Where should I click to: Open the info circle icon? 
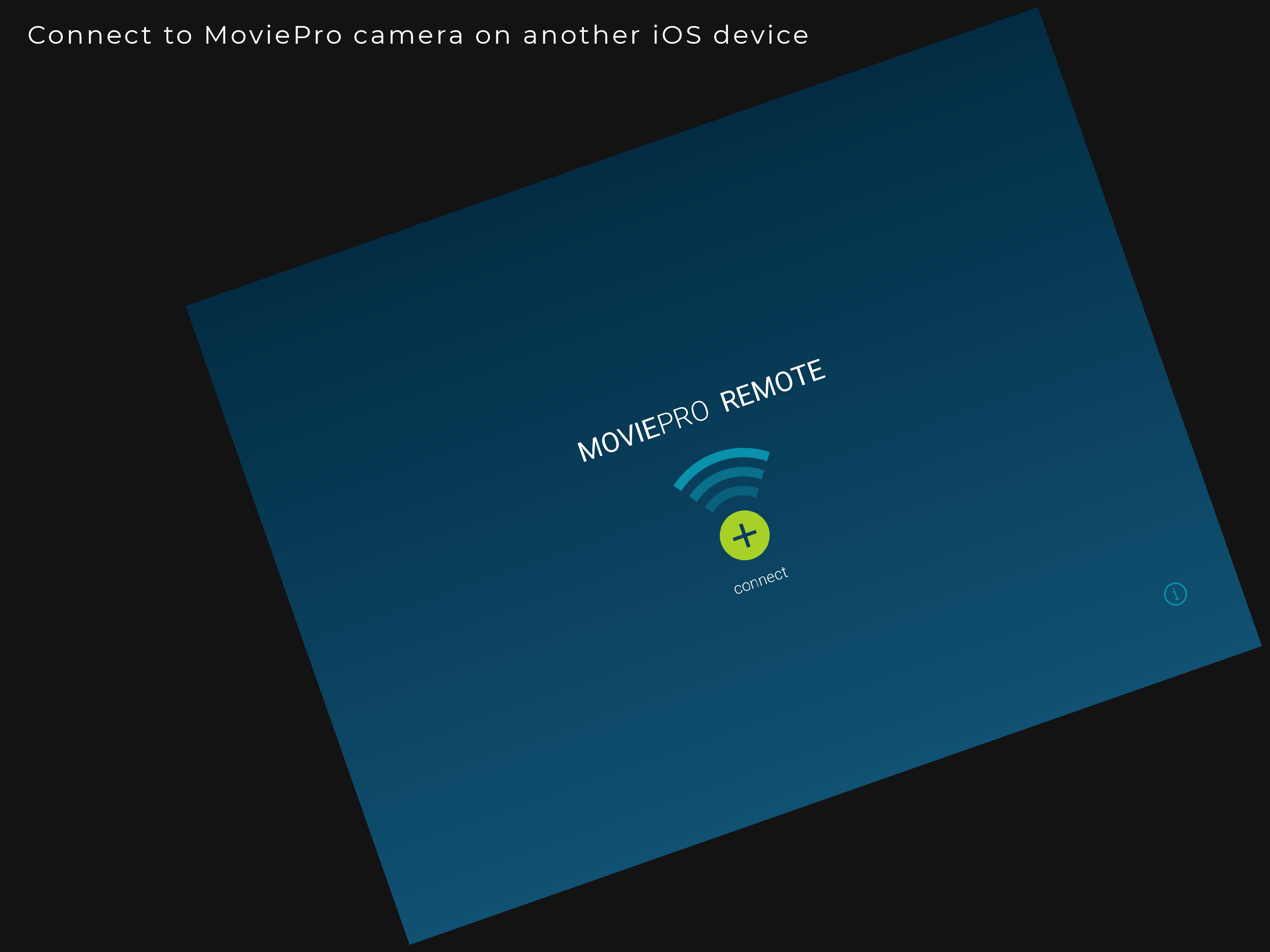point(1175,594)
